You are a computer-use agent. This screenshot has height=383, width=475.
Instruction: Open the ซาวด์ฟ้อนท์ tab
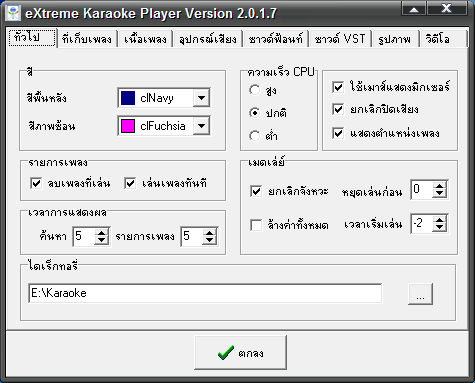[x=276, y=39]
